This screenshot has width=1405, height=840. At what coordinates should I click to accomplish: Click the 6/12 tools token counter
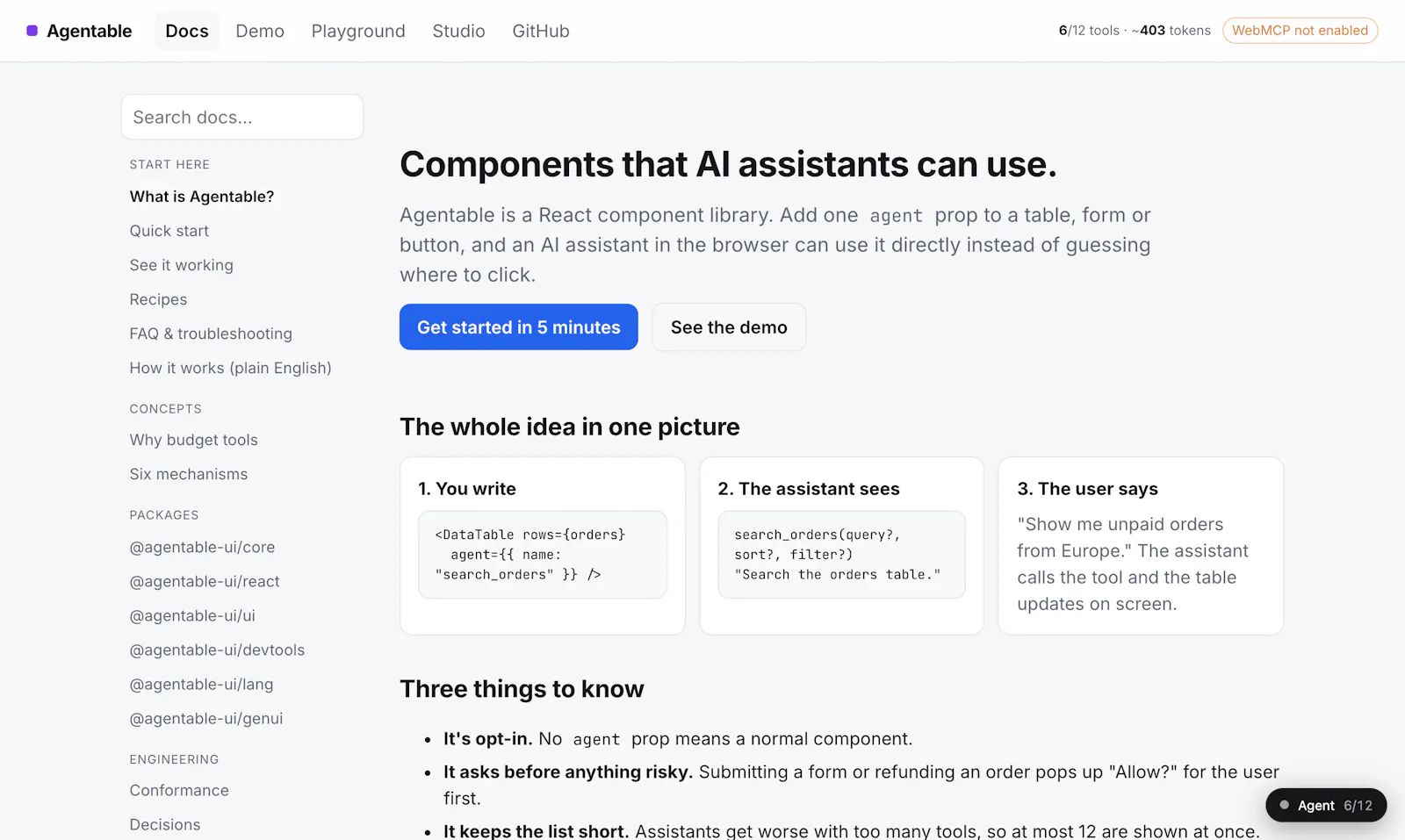[x=1135, y=31]
